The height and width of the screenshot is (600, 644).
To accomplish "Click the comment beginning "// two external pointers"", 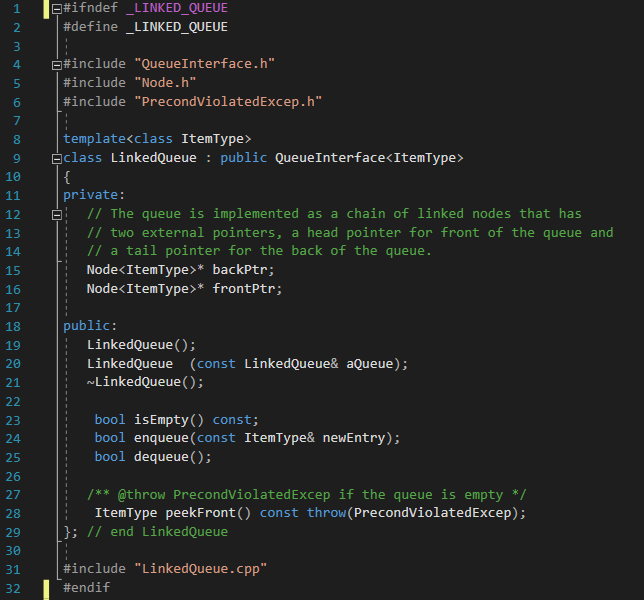I will click(x=350, y=233).
